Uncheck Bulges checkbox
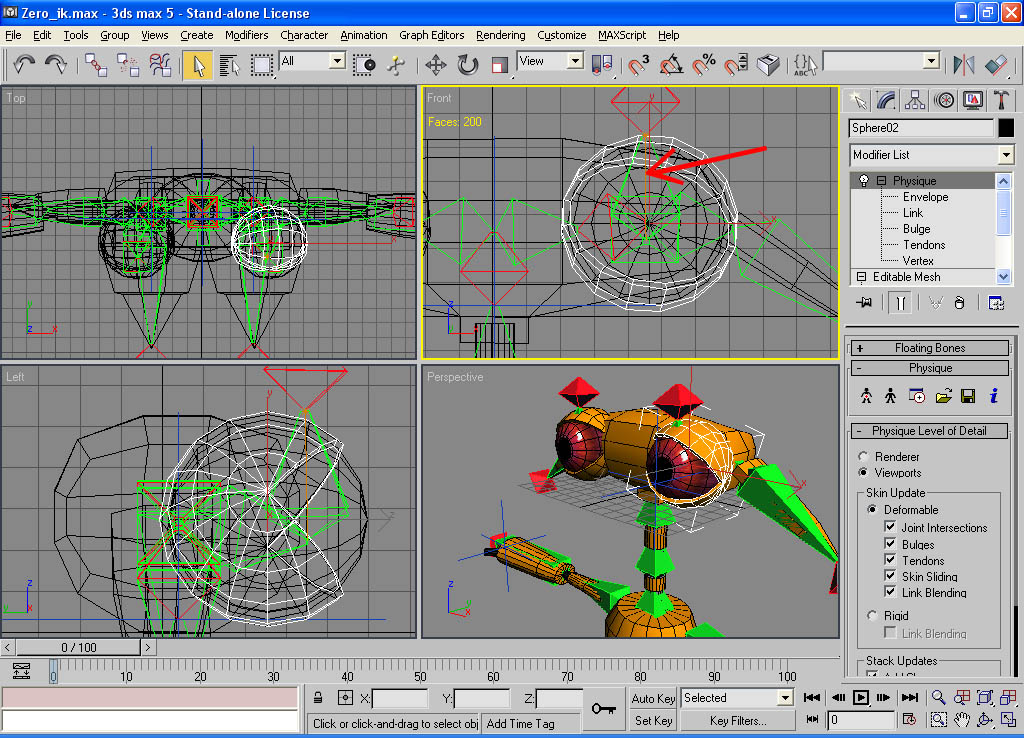 tap(890, 543)
